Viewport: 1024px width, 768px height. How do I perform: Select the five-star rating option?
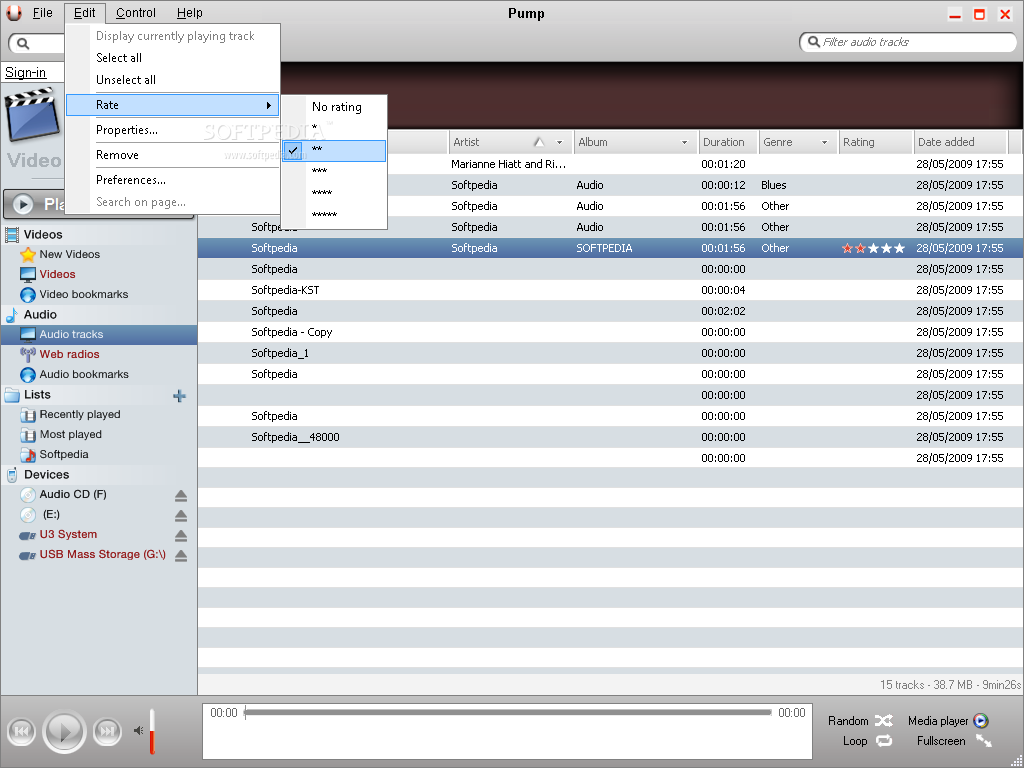click(x=334, y=215)
